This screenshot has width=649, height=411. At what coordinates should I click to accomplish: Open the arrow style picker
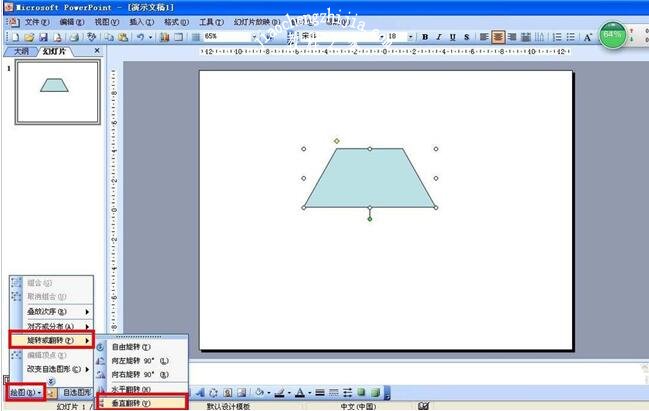tap(348, 392)
